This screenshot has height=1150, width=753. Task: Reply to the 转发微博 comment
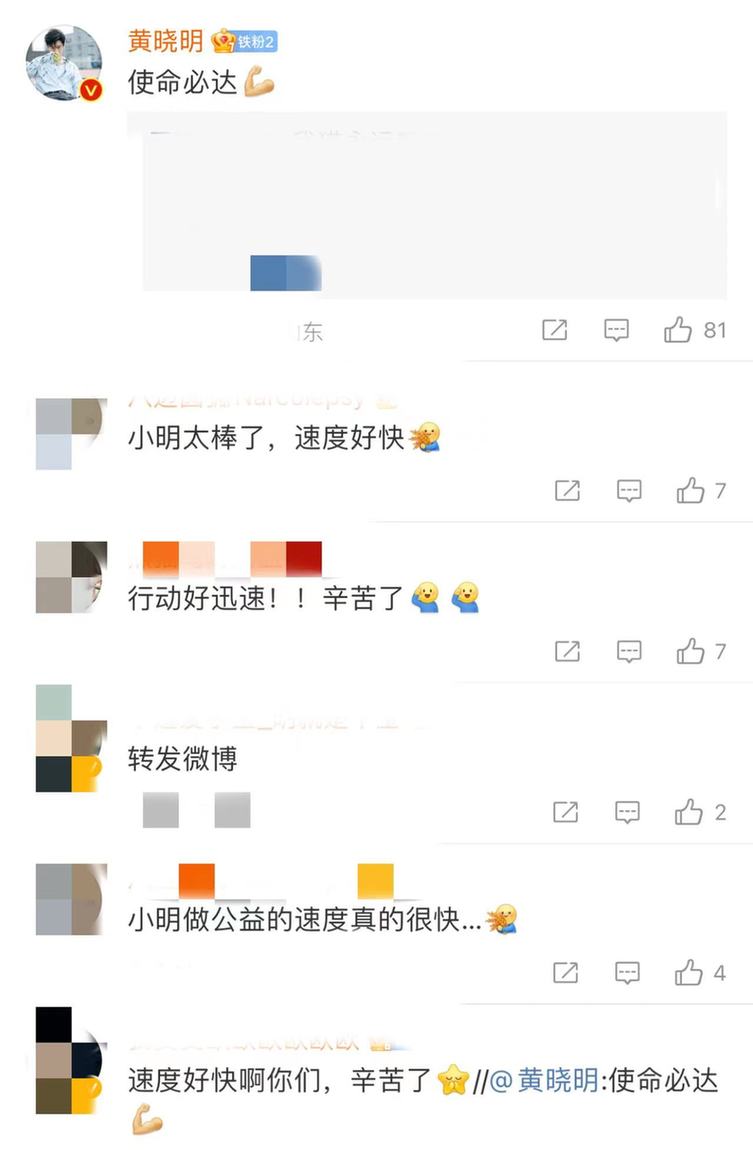[627, 811]
